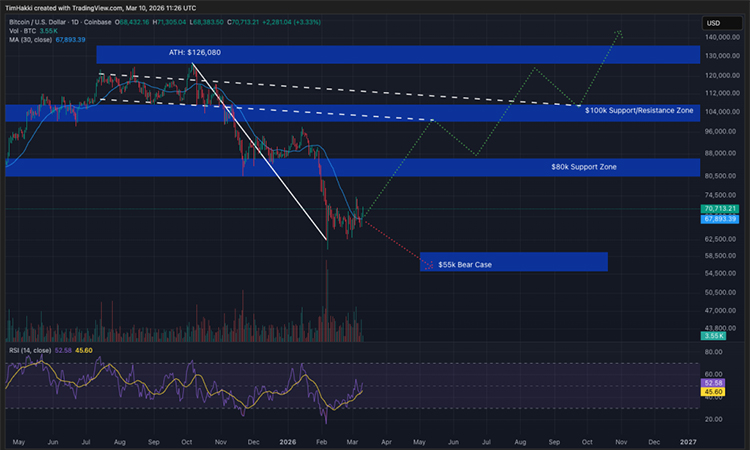Click the $80k Support Zone label
Screen dimensions: 750x450
point(583,166)
